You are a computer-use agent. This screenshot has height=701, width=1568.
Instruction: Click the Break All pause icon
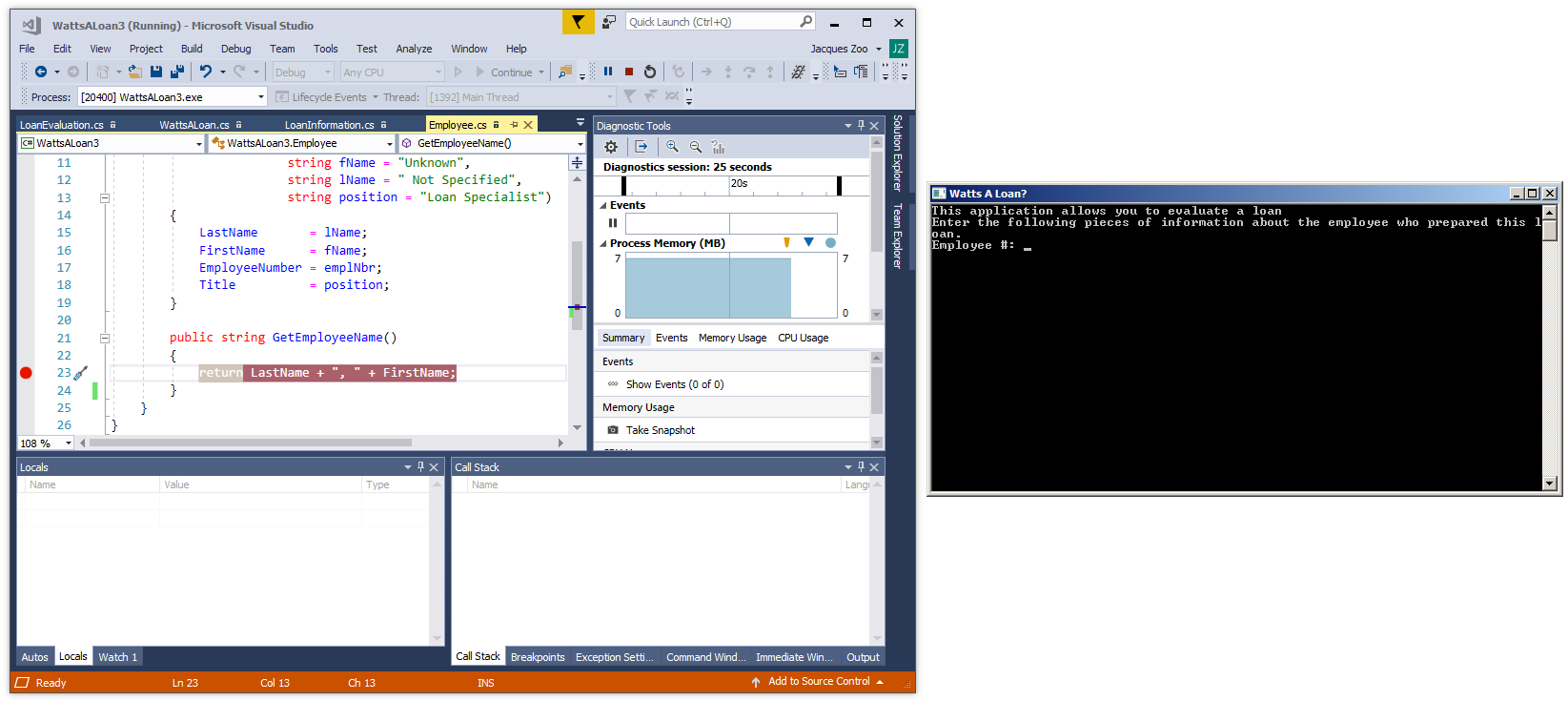tap(608, 72)
